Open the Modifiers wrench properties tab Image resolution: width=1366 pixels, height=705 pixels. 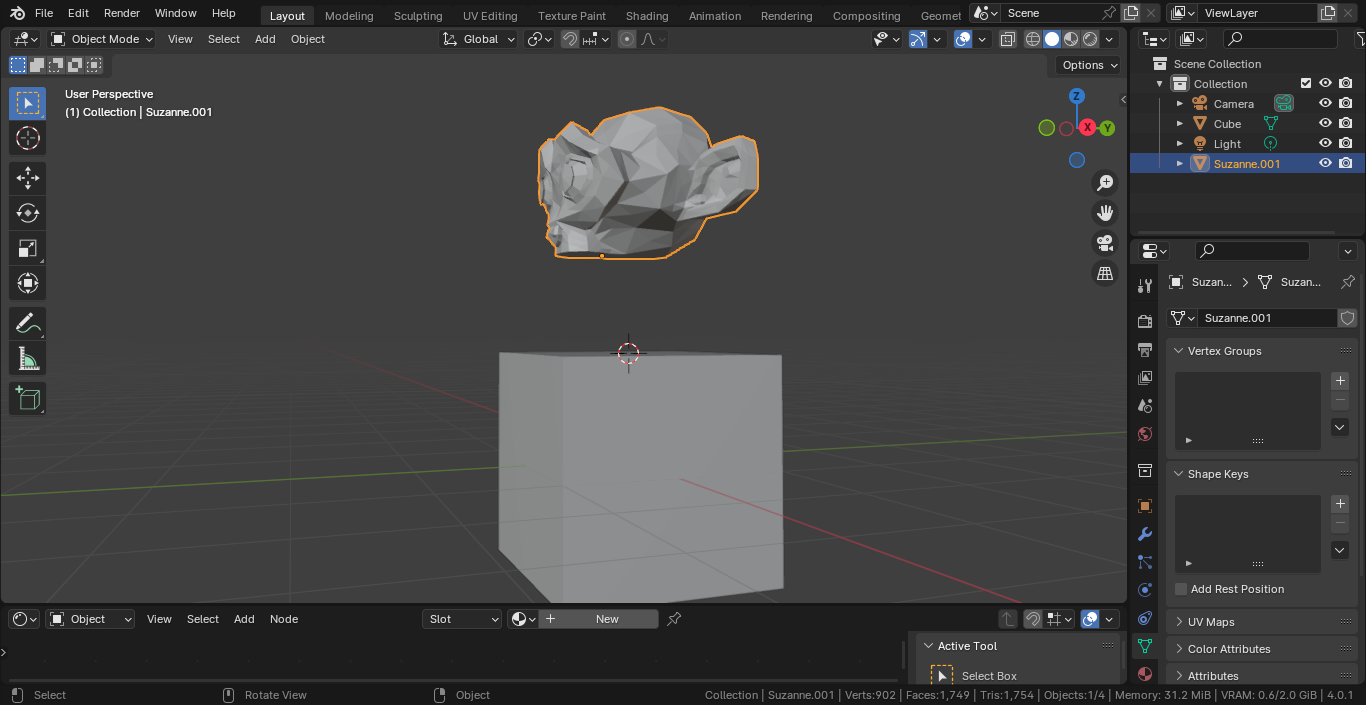coord(1145,534)
